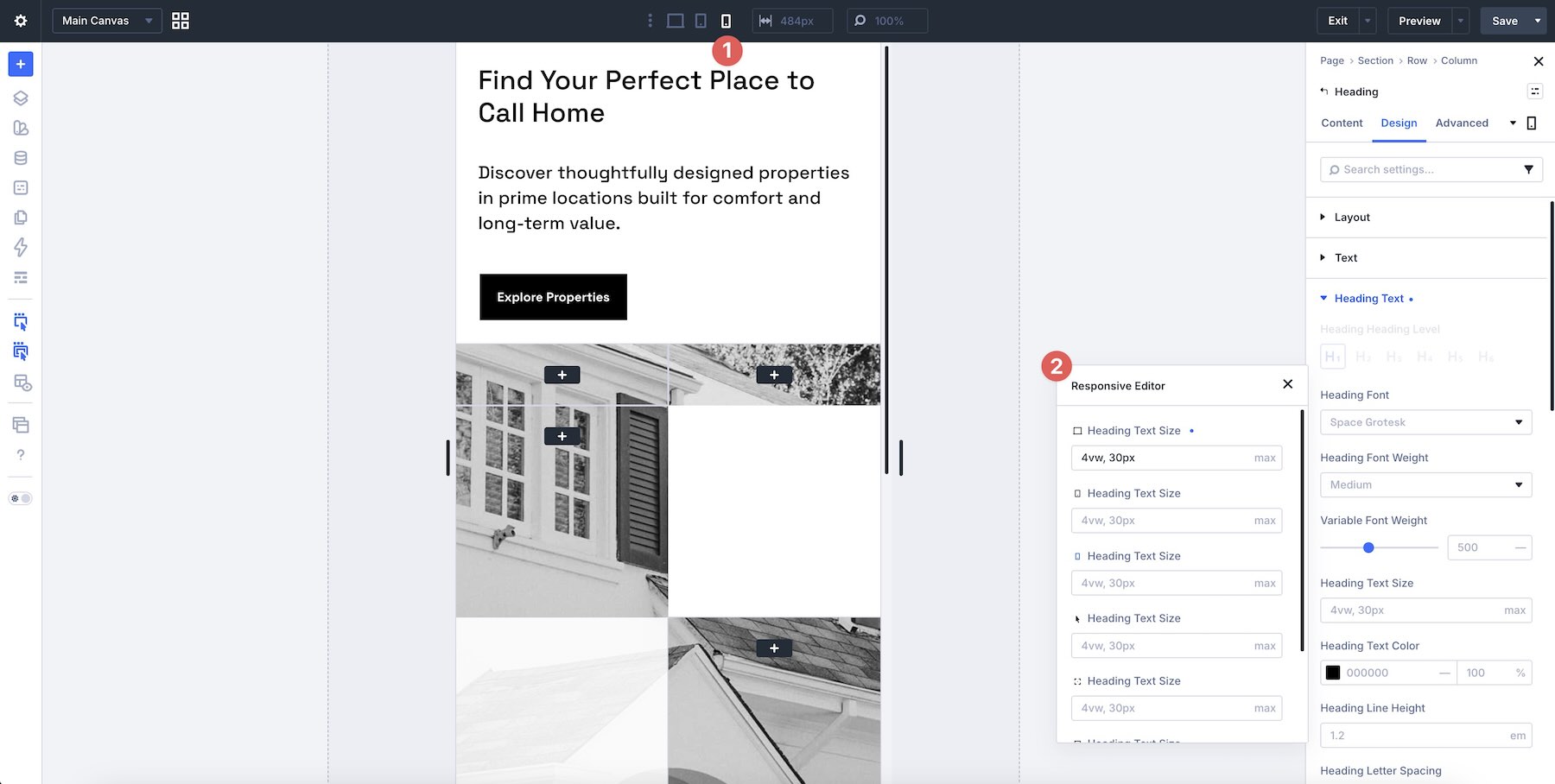Open the Preview button dropdown arrow
This screenshot has width=1555, height=784.
tap(1461, 21)
